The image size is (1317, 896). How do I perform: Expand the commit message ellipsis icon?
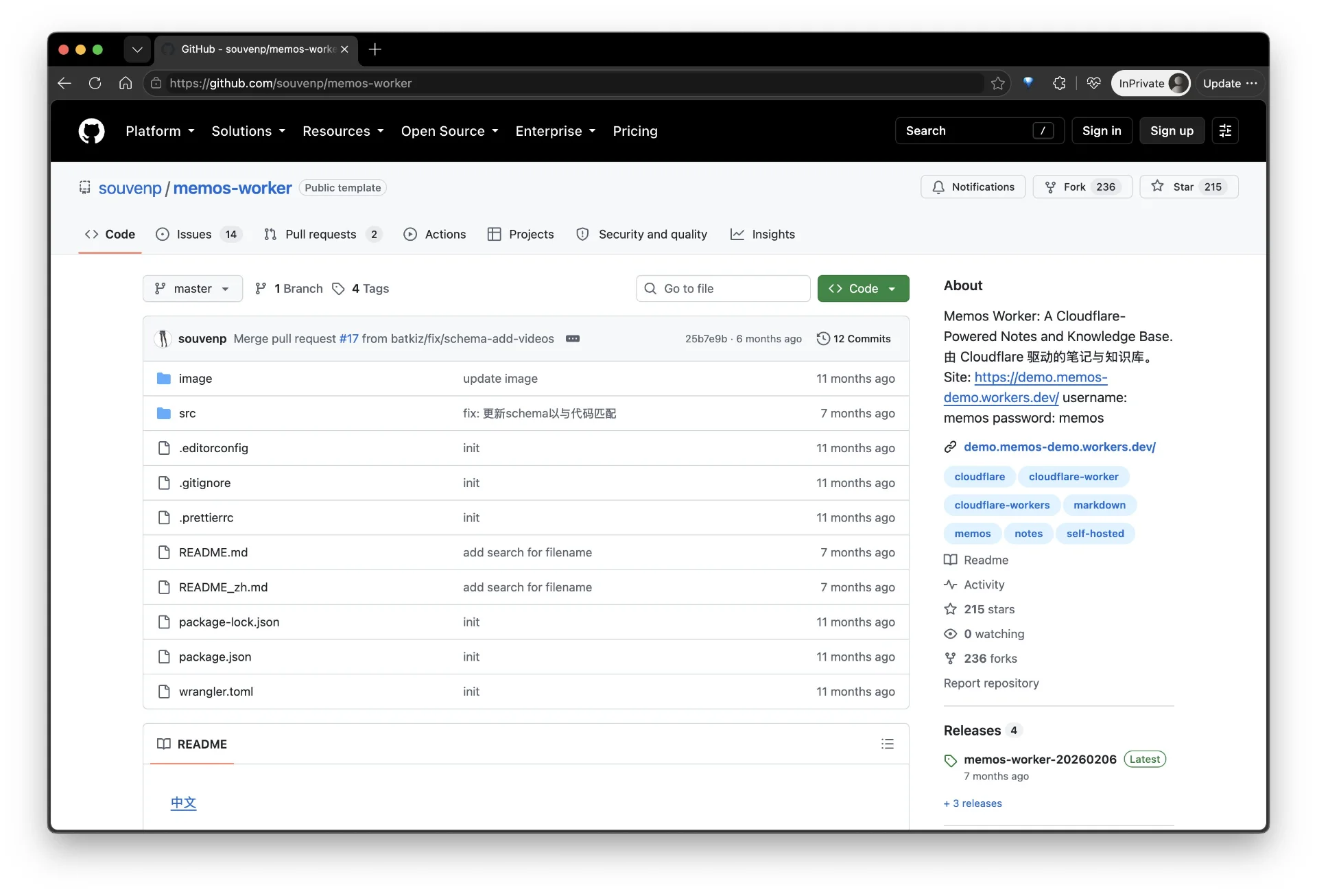click(573, 338)
